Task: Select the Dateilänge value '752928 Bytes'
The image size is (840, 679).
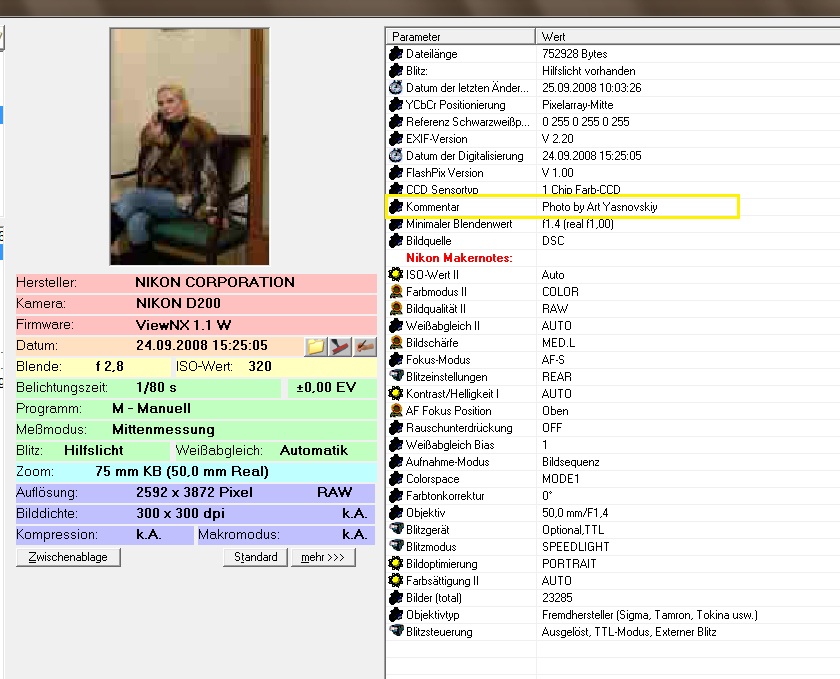Action: (574, 54)
